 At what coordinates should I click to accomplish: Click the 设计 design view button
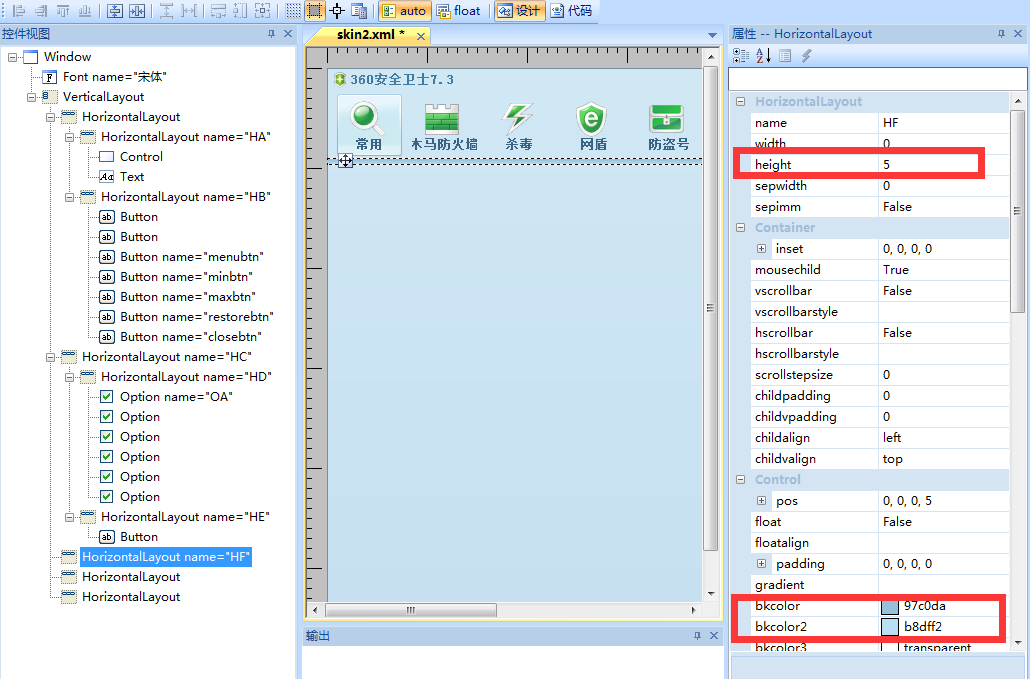(519, 11)
